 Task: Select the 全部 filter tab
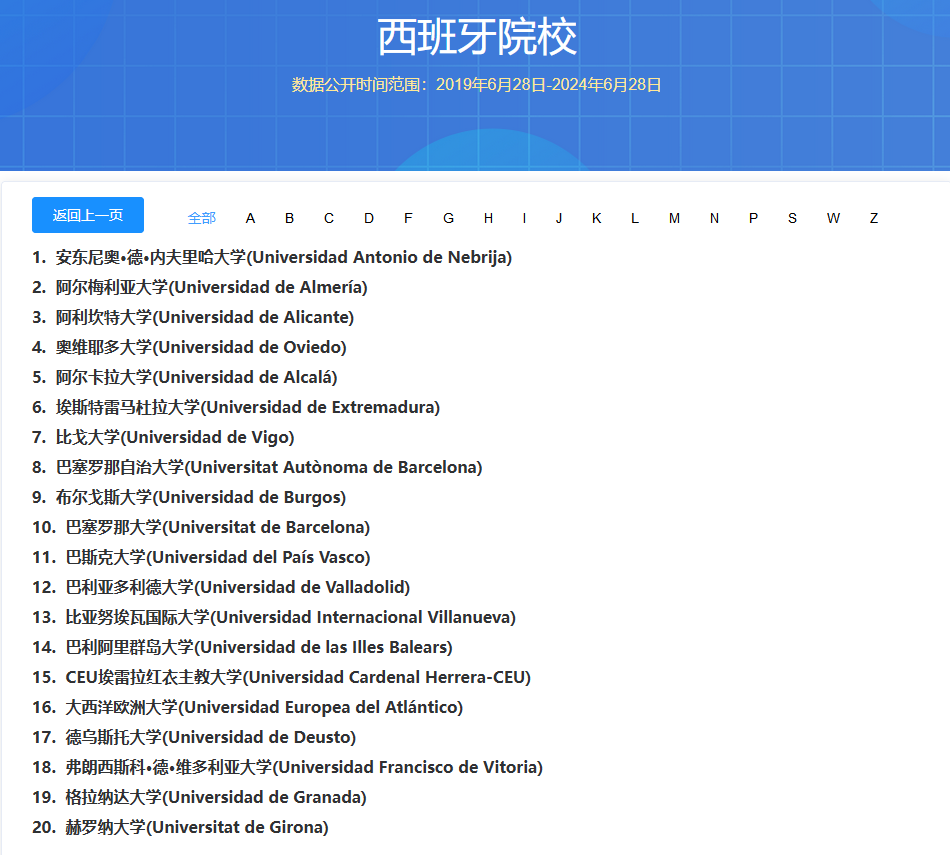[202, 218]
